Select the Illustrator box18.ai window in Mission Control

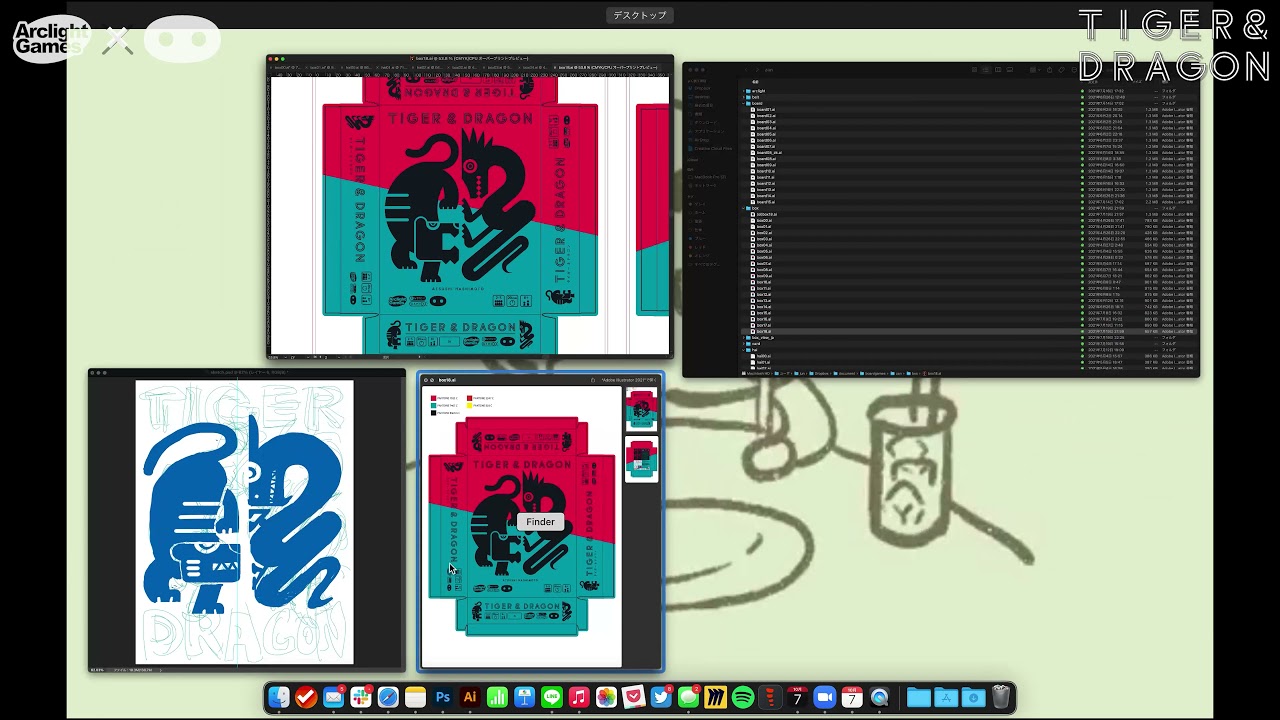coord(470,206)
